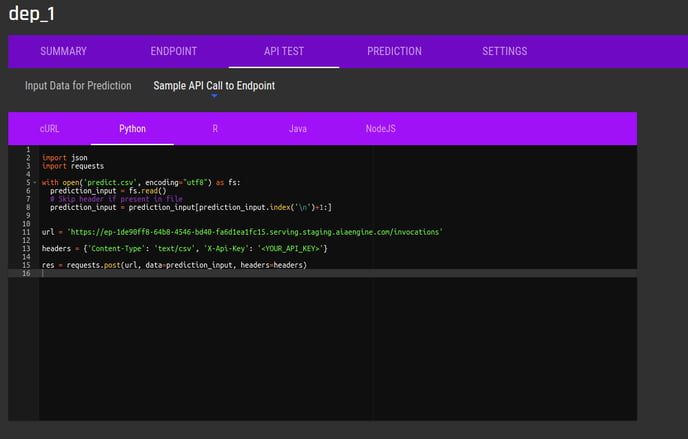Switch to the Java code sample
This screenshot has height=439, width=688.
(x=298, y=128)
